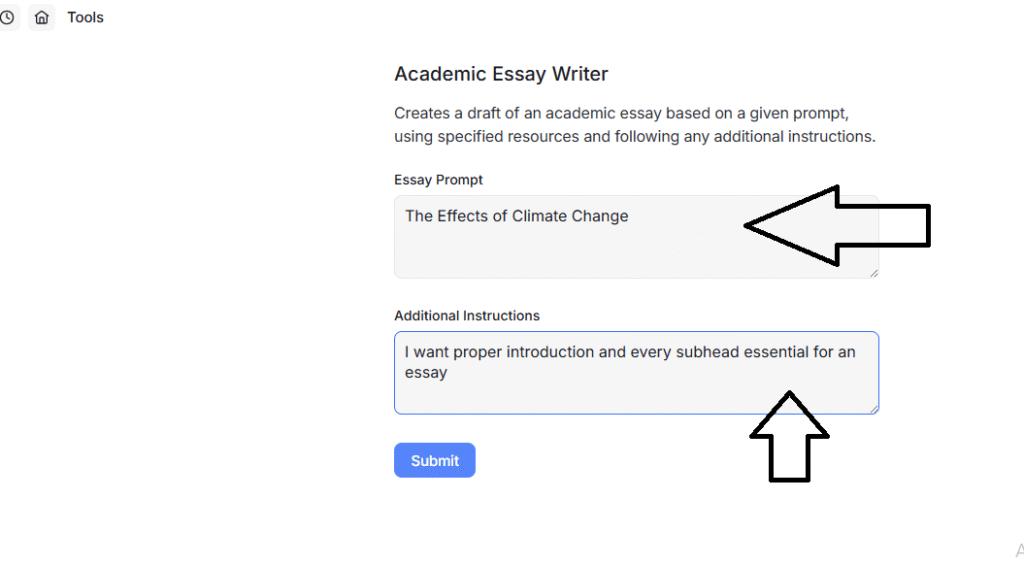The height and width of the screenshot is (566, 1024).
Task: Grab the Essay Prompt resize handle
Action: (x=874, y=273)
